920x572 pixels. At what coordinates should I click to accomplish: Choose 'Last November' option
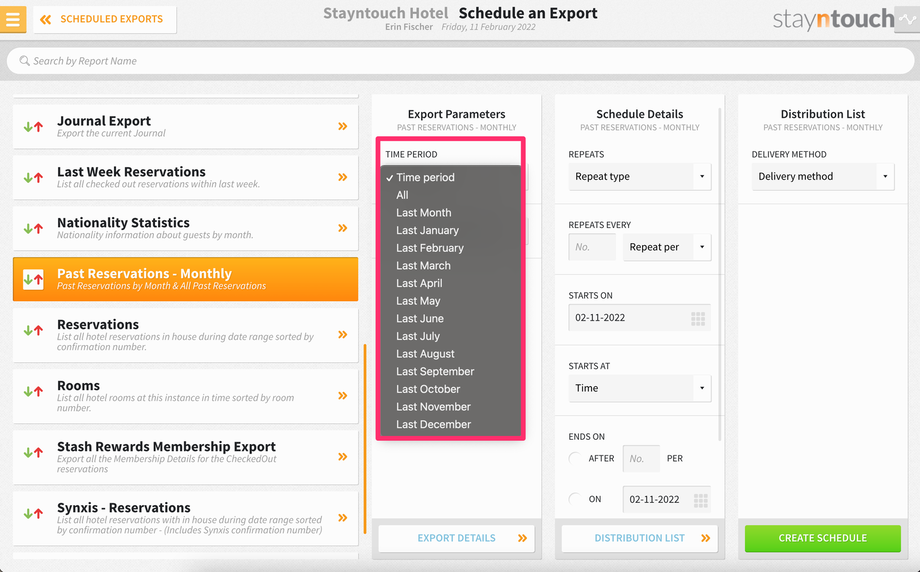[x=451, y=406]
